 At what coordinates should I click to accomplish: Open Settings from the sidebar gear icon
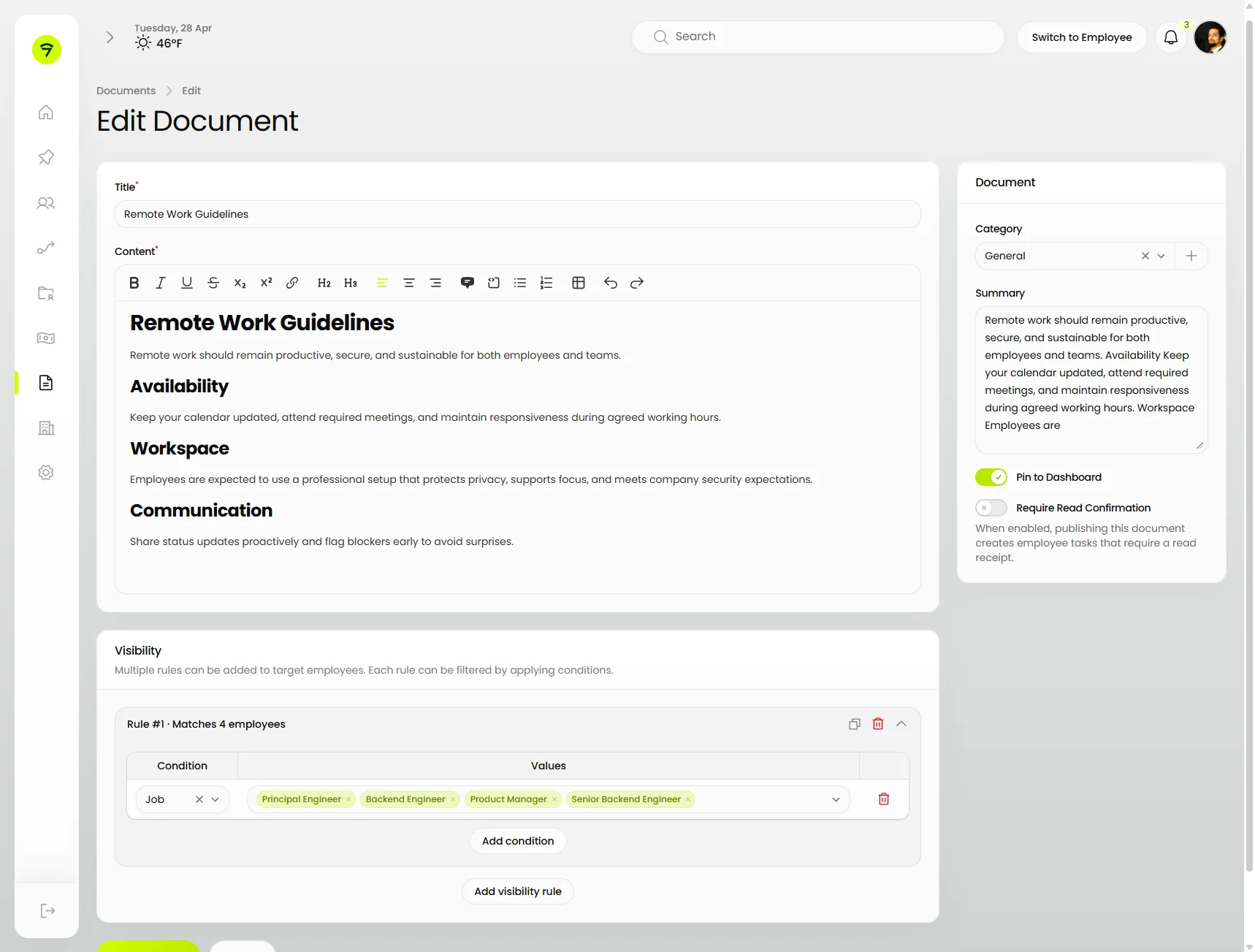click(x=46, y=473)
